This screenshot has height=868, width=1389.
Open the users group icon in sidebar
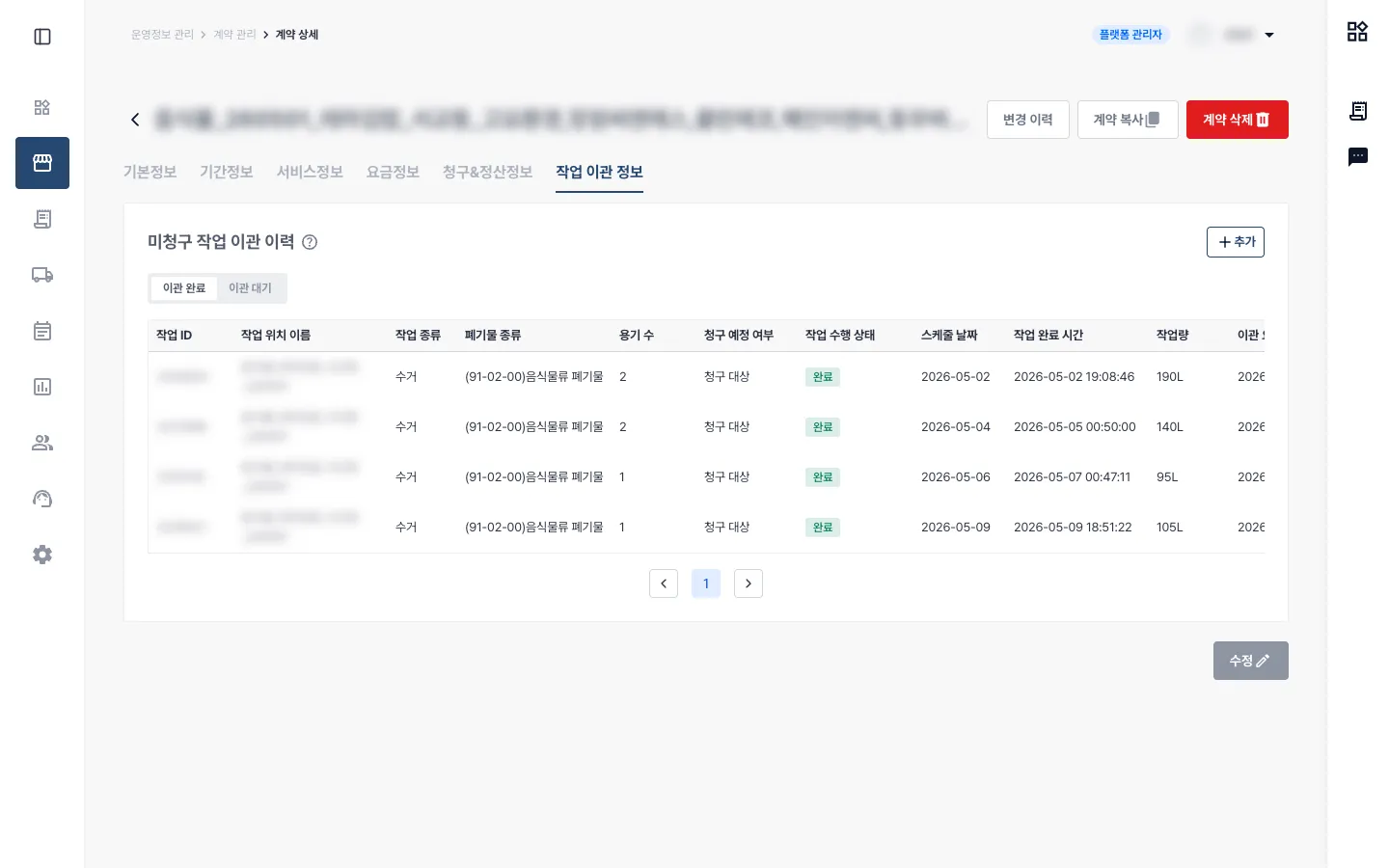(x=42, y=443)
